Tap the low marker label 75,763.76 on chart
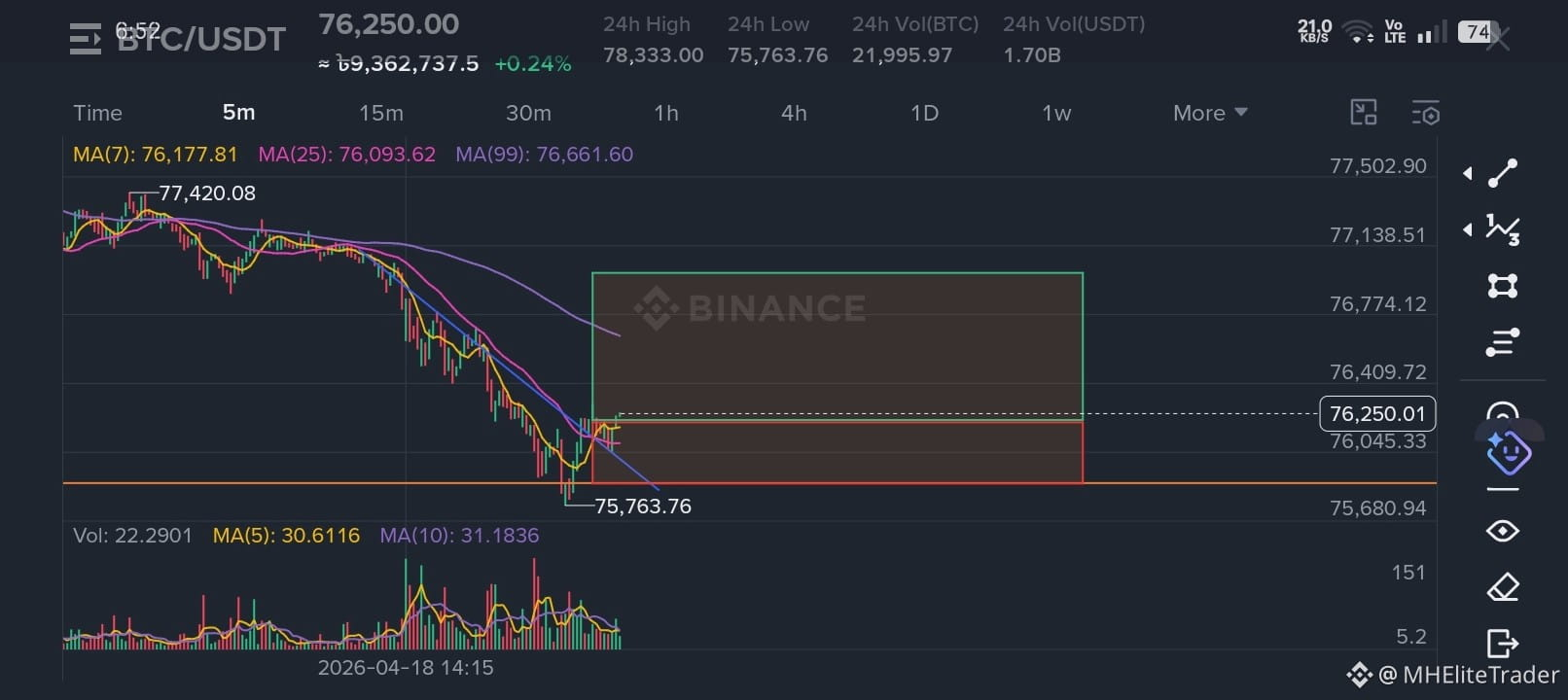1568x700 pixels. 643,507
